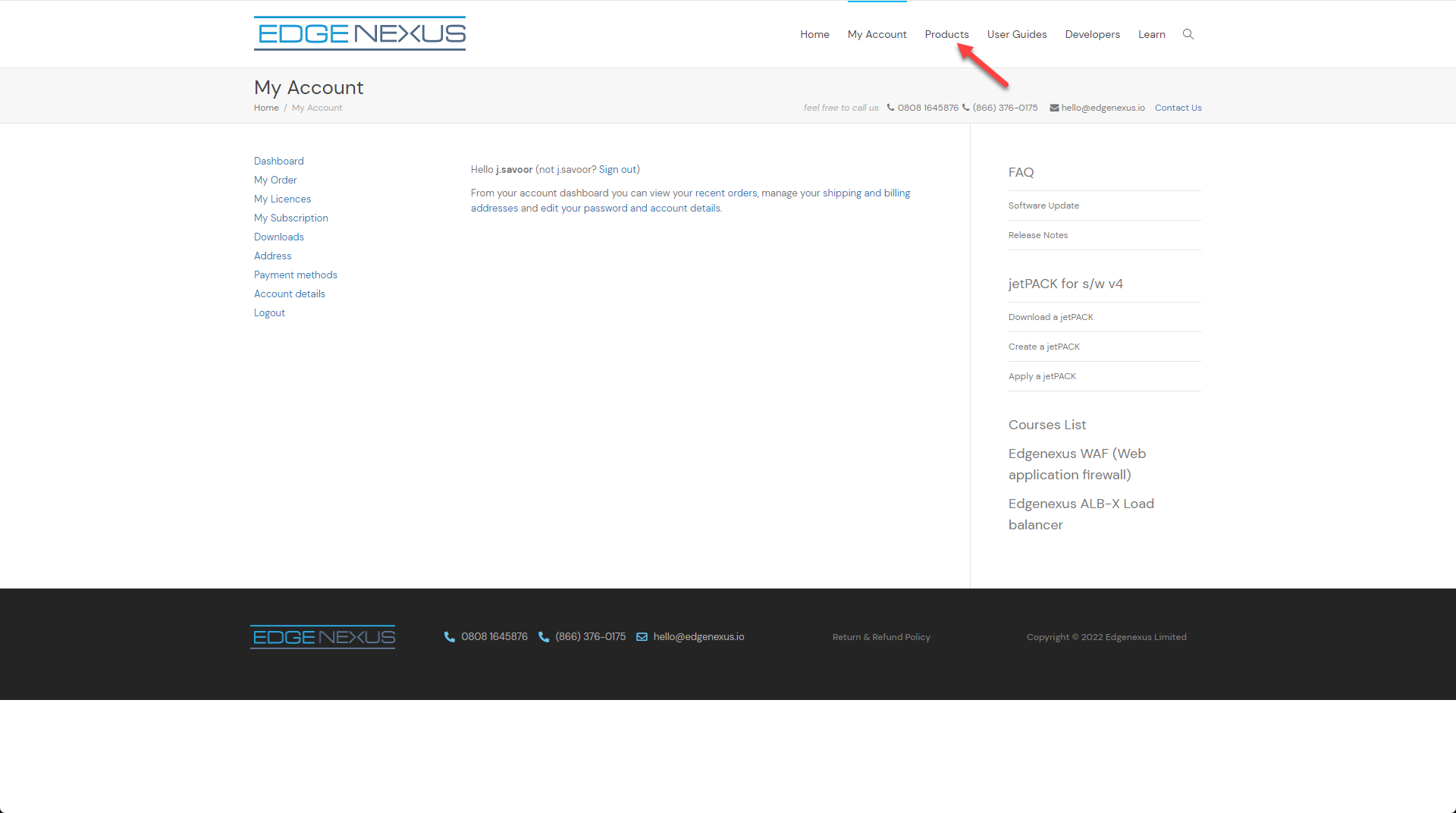Open Edgenexus WAF course
The width and height of the screenshot is (1456, 813).
click(x=1077, y=464)
